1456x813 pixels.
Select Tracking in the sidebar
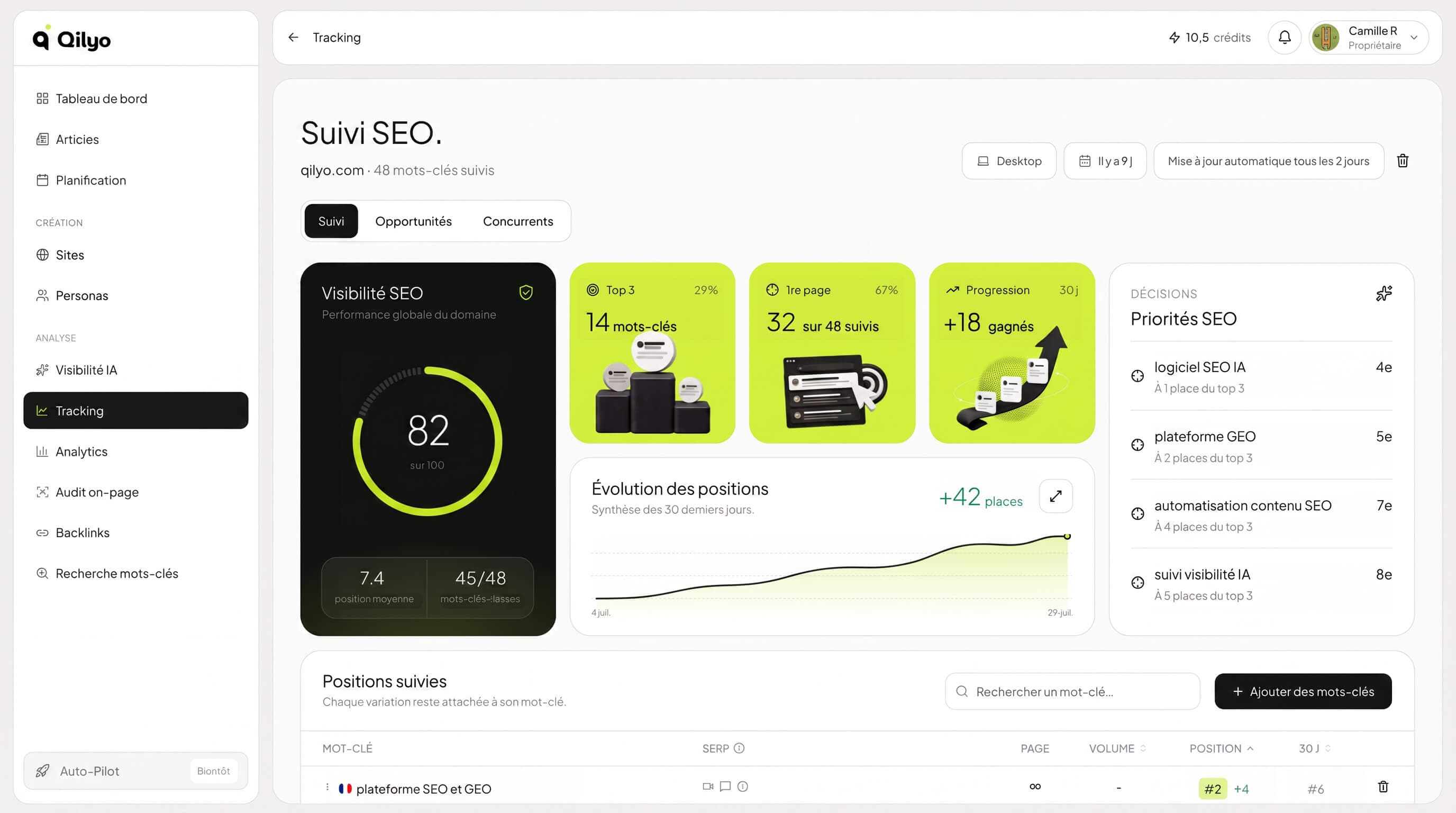135,410
